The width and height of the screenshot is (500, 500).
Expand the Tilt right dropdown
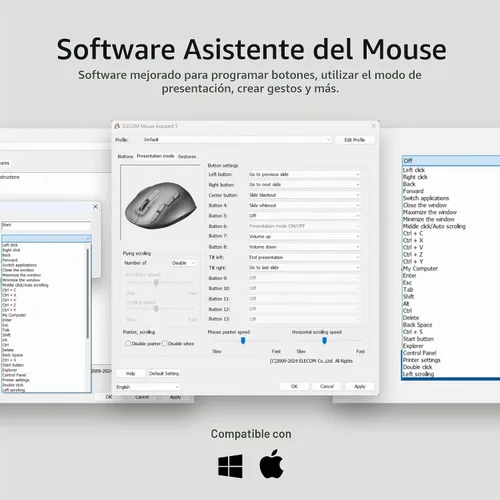pyautogui.click(x=304, y=268)
